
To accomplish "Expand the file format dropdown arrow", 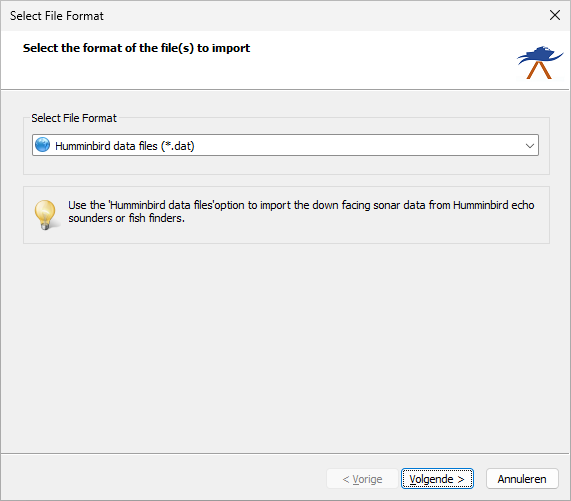I will point(530,146).
